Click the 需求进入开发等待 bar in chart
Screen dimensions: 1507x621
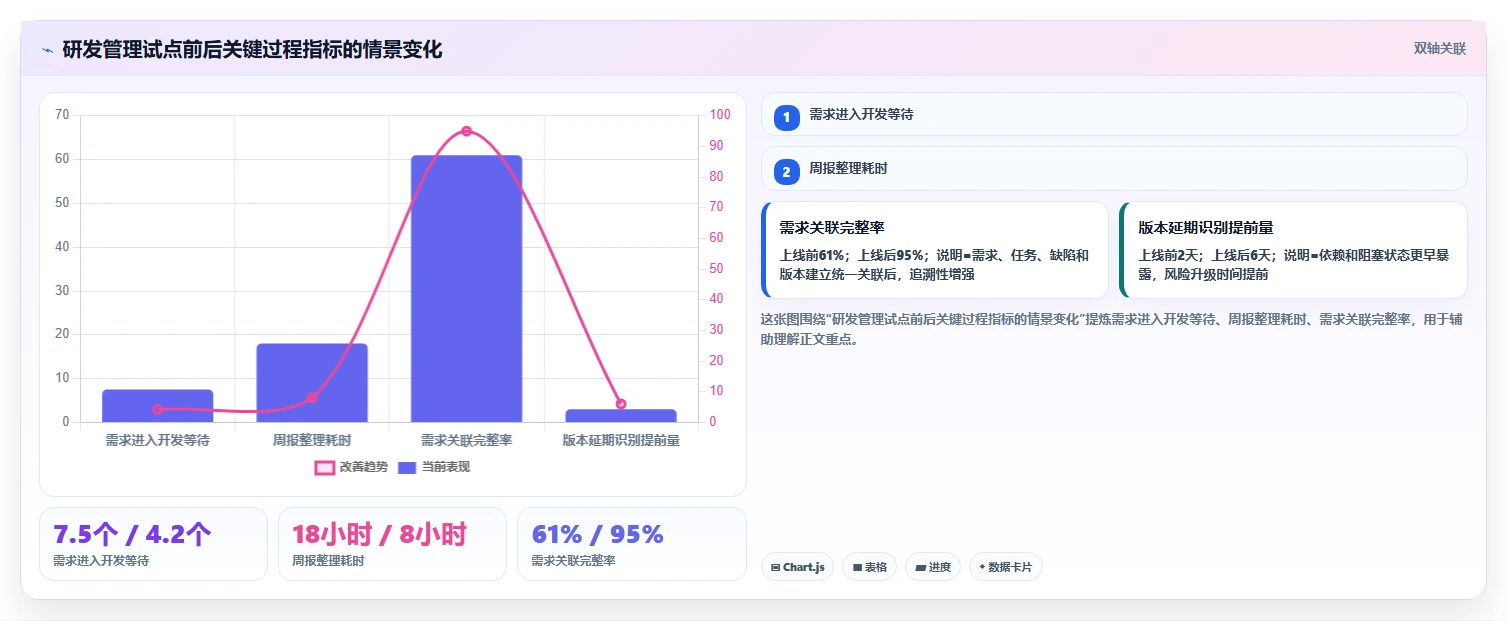(x=157, y=406)
